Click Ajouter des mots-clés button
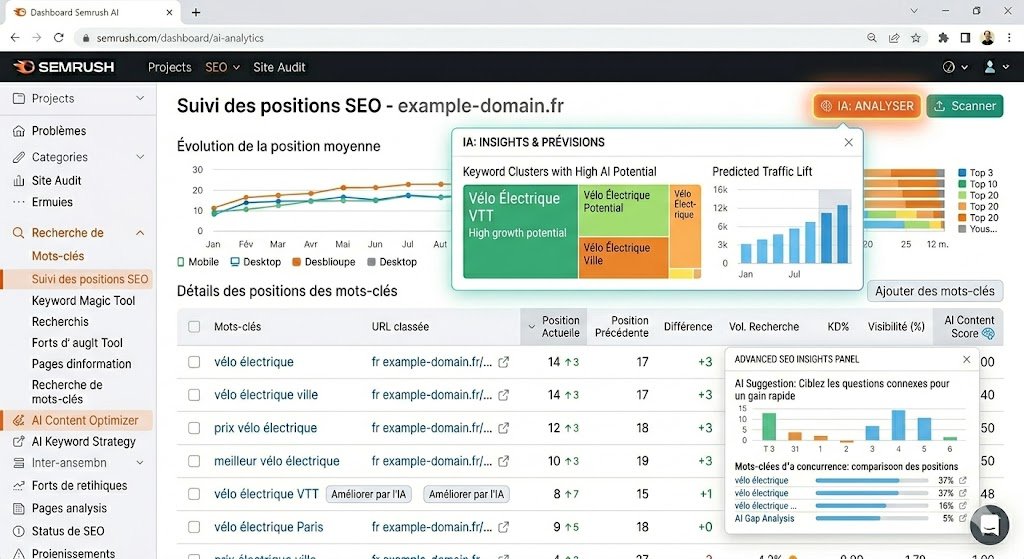The image size is (1024, 559). pos(935,291)
